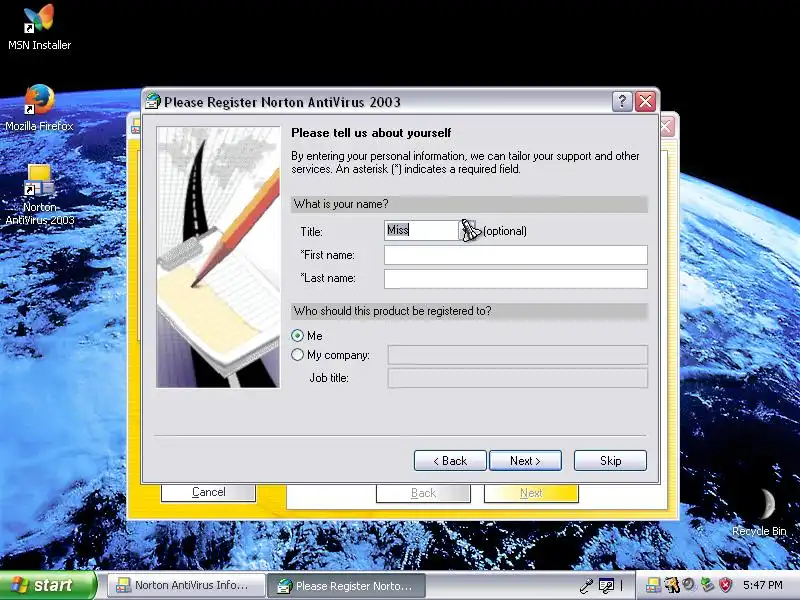This screenshot has height=600, width=800.
Task: Open the Title dropdown list
Action: pos(469,231)
